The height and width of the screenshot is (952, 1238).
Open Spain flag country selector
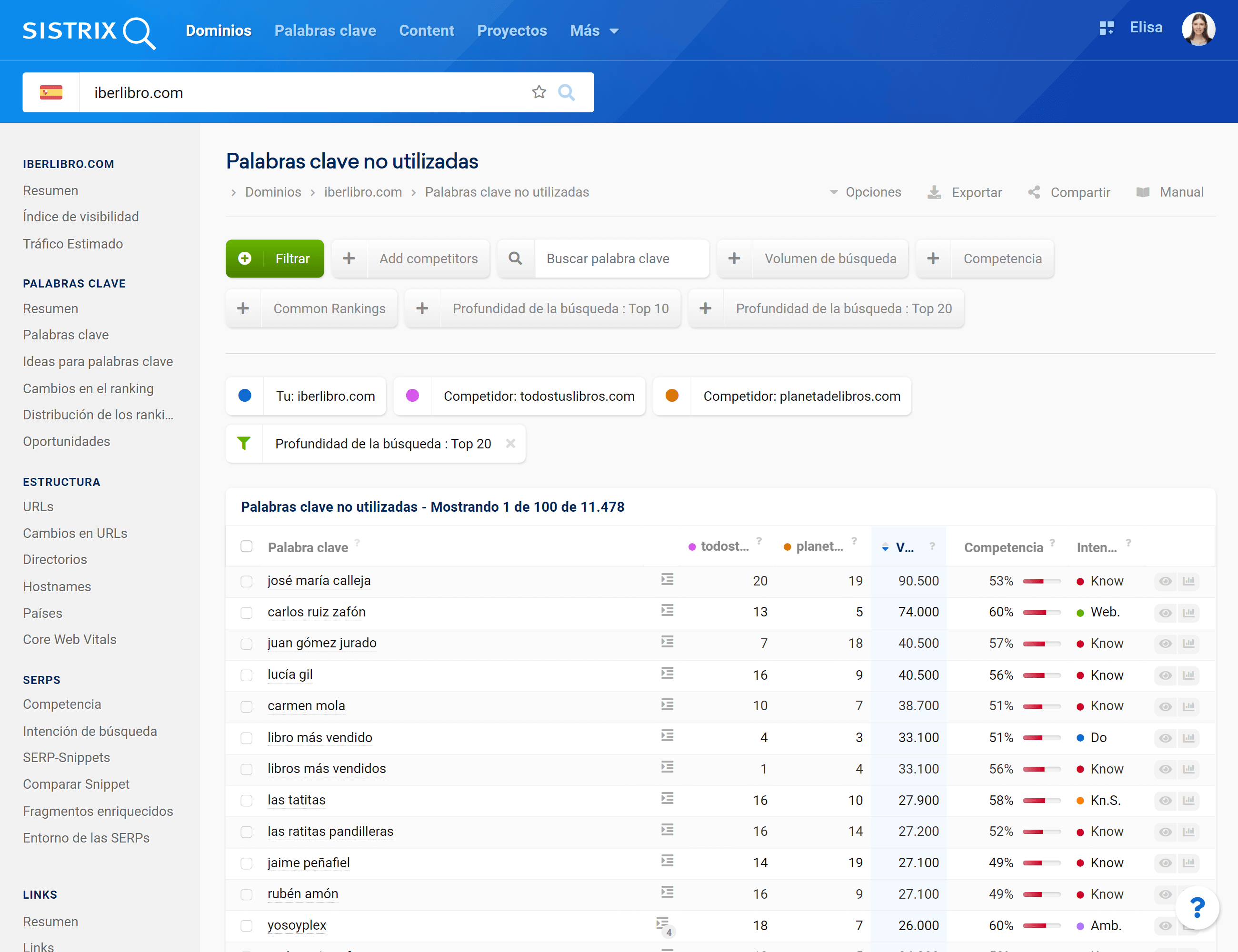(x=51, y=92)
